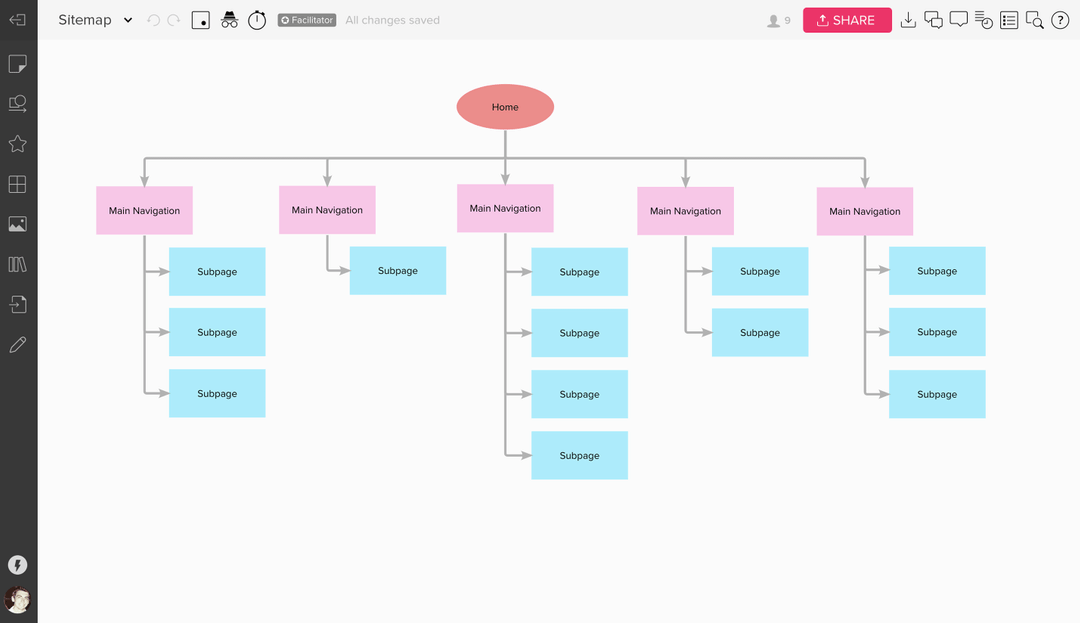Open the file import tool
The height and width of the screenshot is (623, 1080).
[x=17, y=304]
